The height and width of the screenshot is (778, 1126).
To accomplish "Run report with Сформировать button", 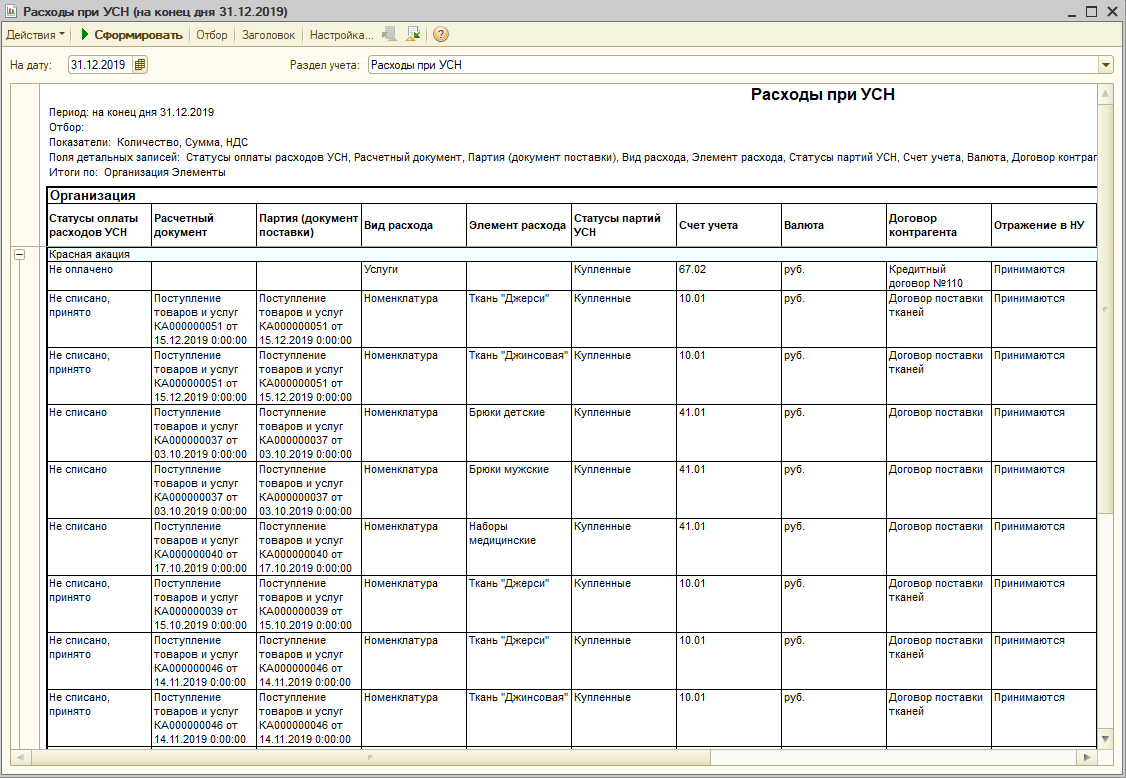I will click(131, 35).
